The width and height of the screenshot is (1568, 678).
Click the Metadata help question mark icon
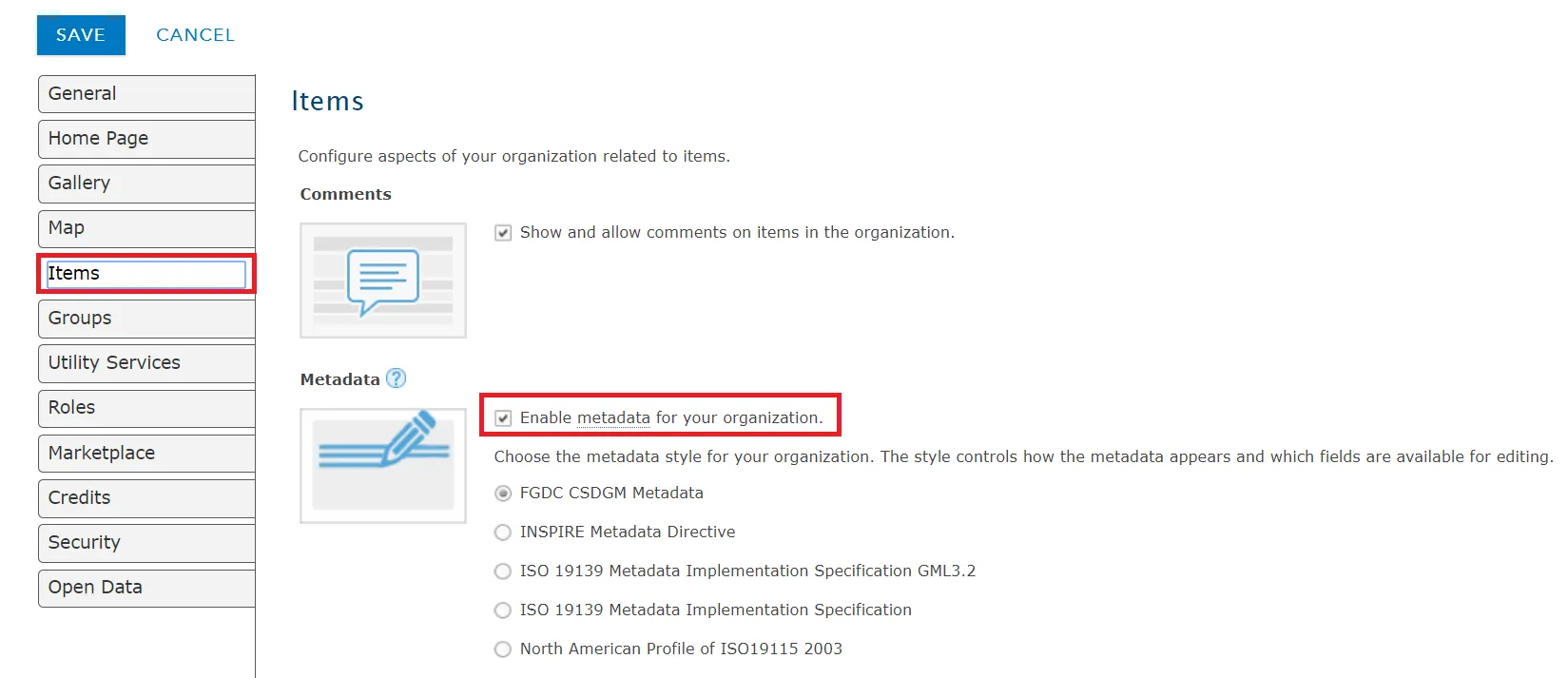pos(396,378)
